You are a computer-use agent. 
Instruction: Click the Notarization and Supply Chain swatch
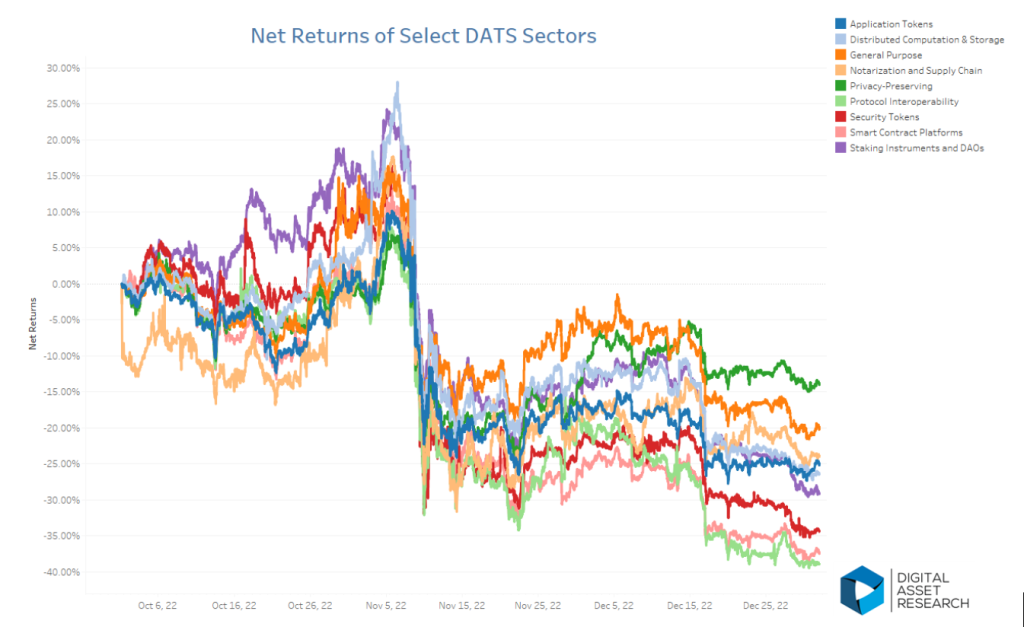click(x=840, y=70)
